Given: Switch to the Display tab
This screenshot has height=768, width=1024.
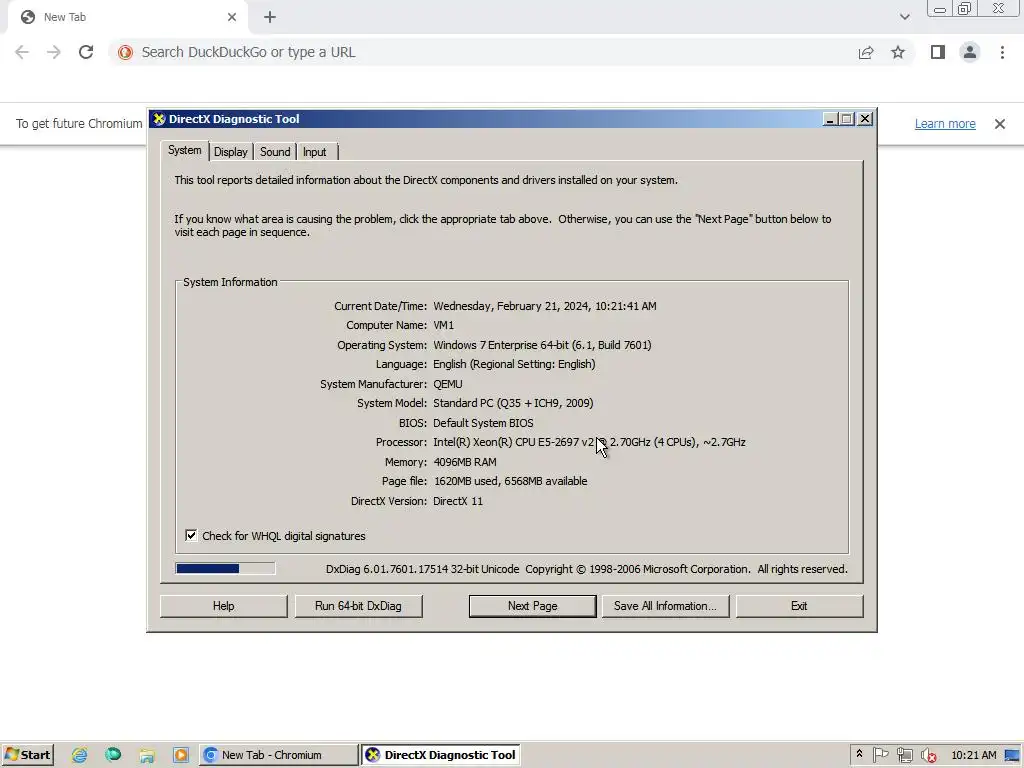Looking at the screenshot, I should click(231, 152).
